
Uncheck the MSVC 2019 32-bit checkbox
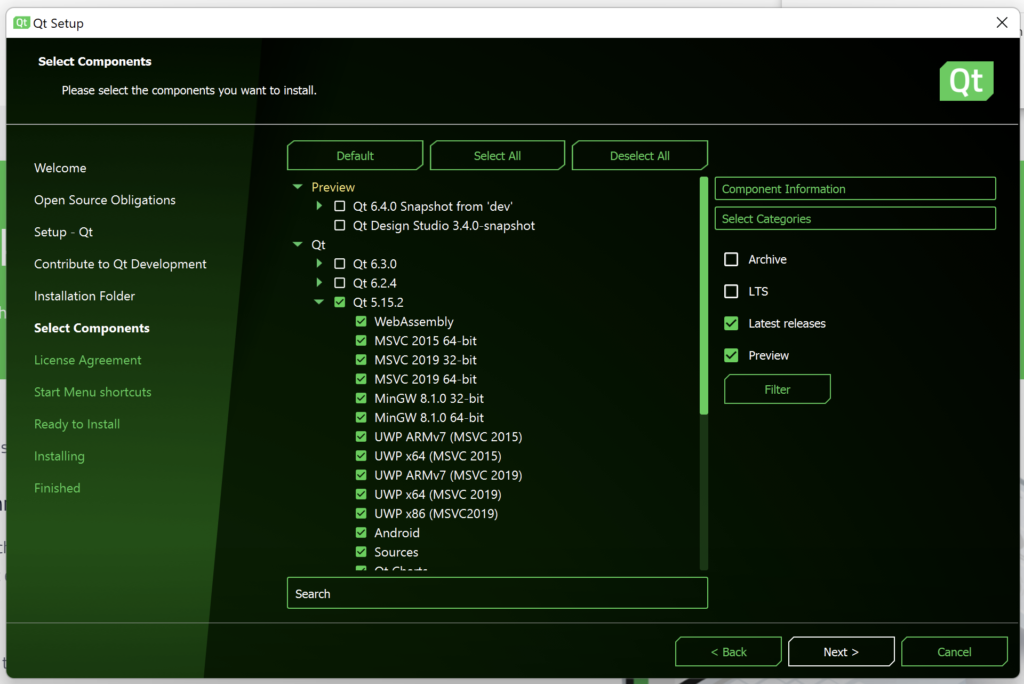pos(361,360)
